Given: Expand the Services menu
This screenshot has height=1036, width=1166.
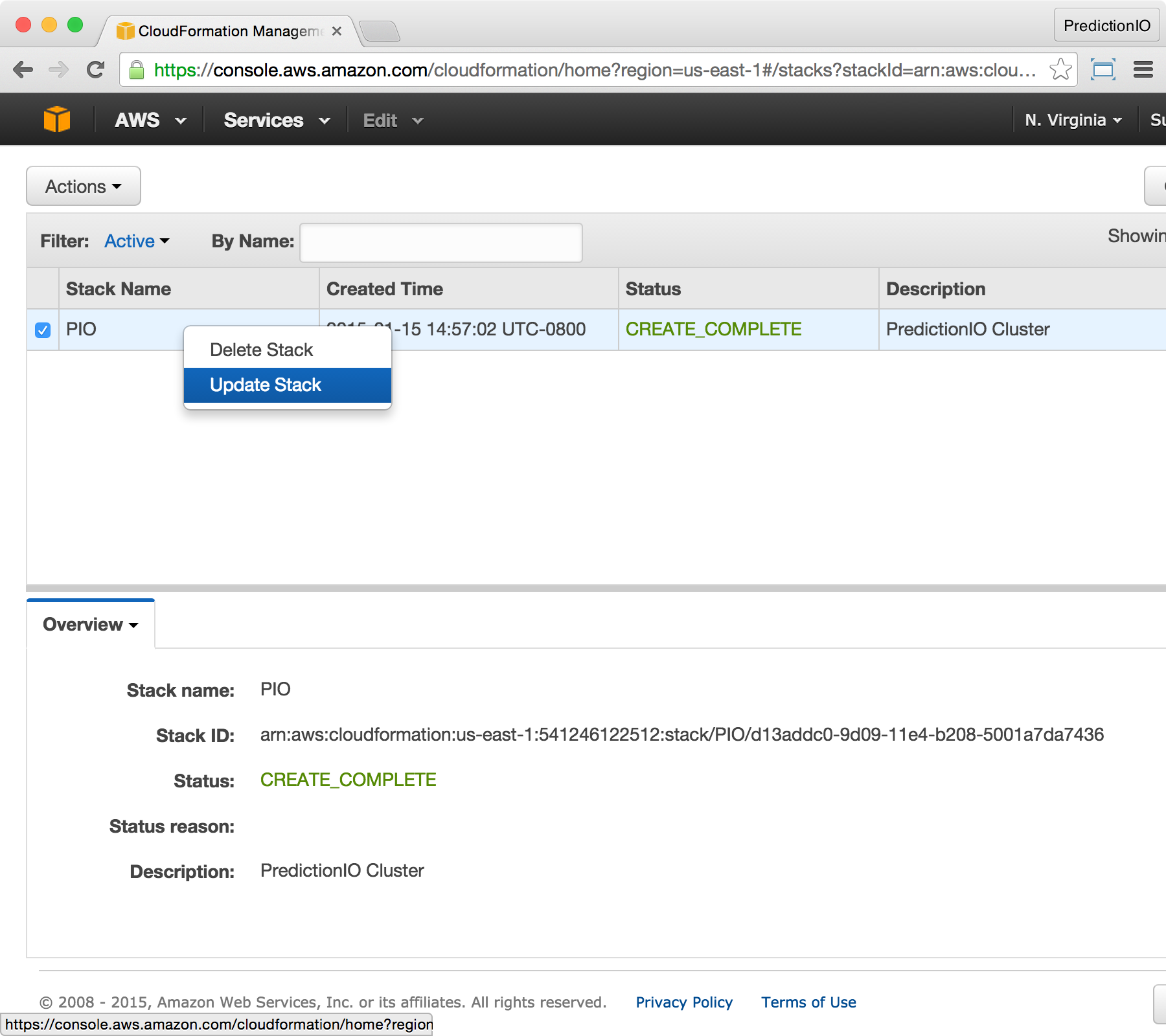Looking at the screenshot, I should pyautogui.click(x=277, y=120).
